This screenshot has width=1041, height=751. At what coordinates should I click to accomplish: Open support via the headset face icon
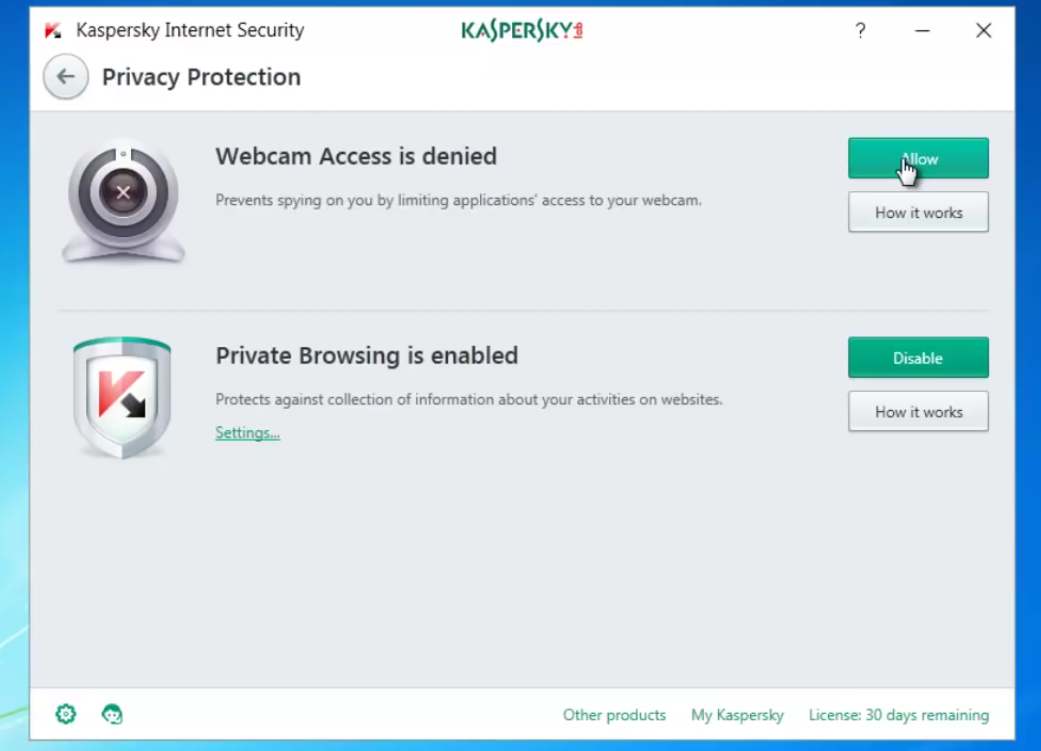(112, 714)
